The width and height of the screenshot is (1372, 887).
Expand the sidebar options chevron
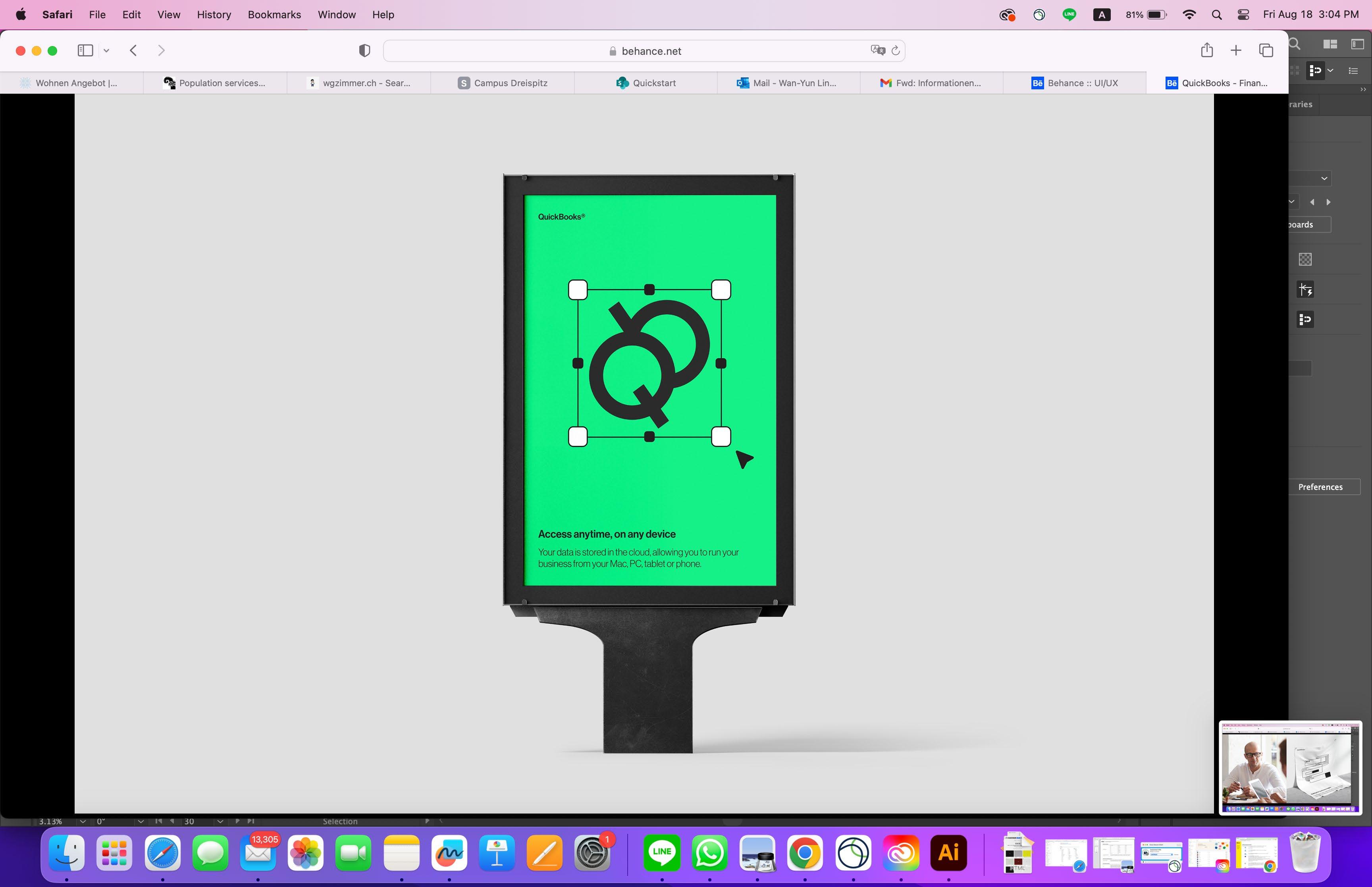click(106, 51)
